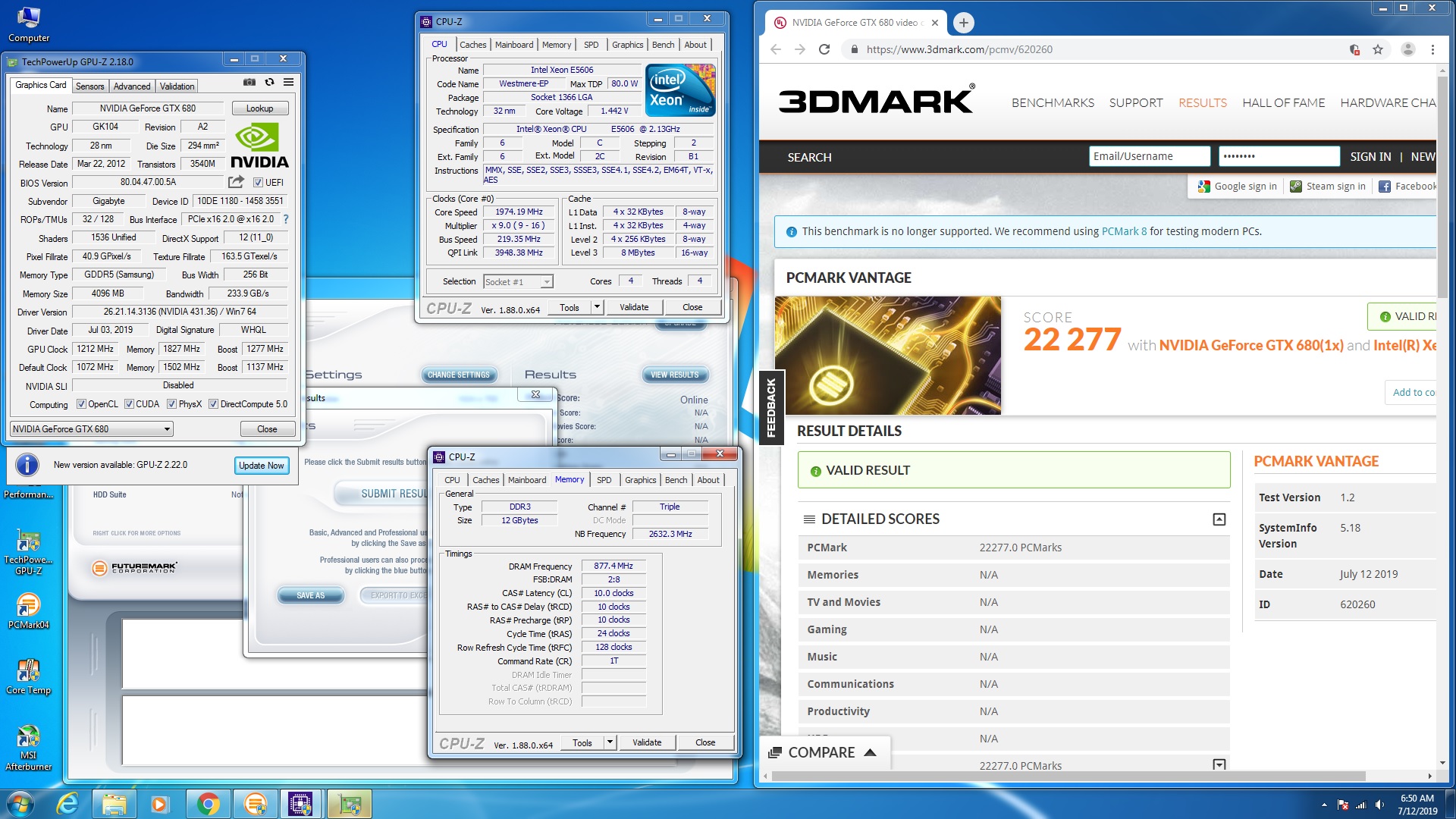This screenshot has width=1456, height=819.
Task: Click the Lookup button in GPU-Z
Action: point(260,108)
